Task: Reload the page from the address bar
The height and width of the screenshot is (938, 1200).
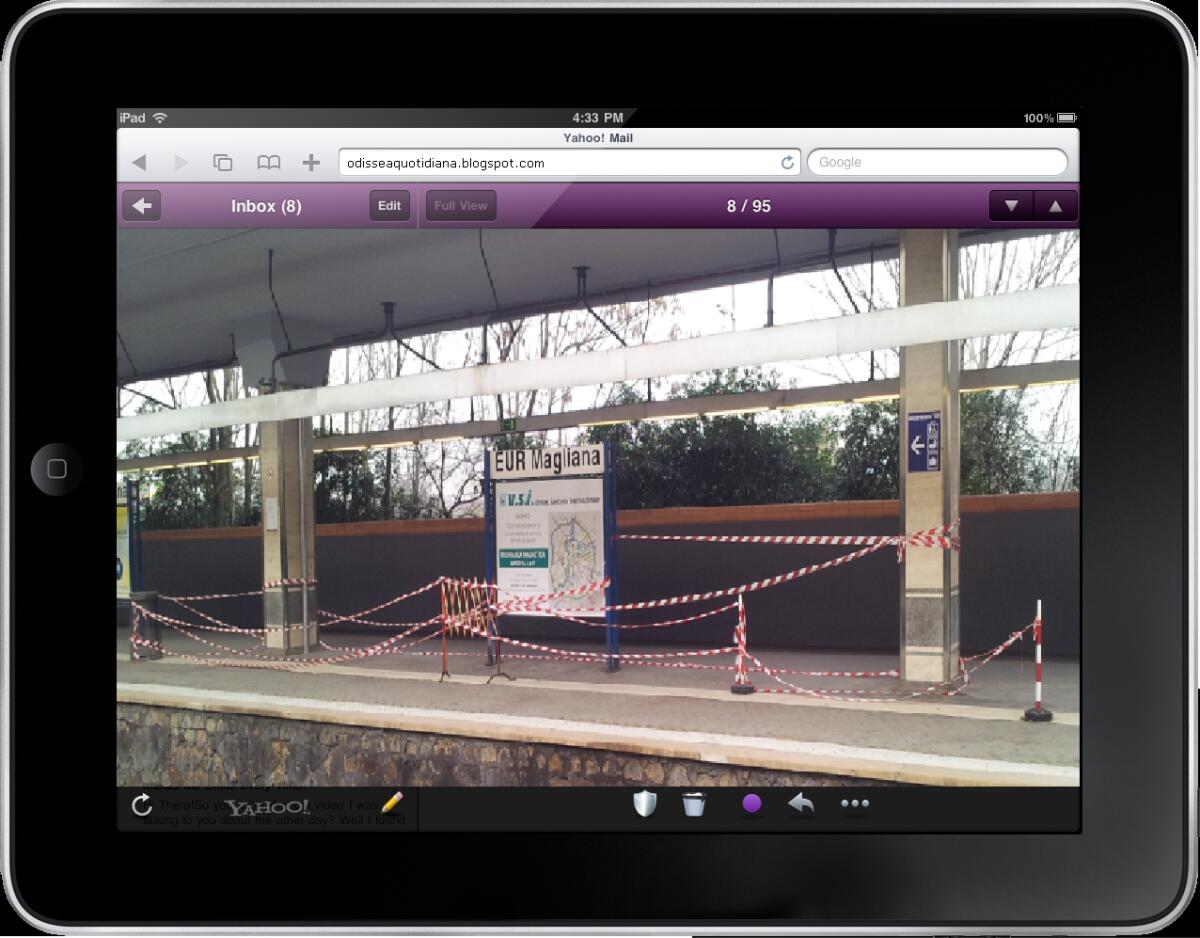Action: point(787,163)
